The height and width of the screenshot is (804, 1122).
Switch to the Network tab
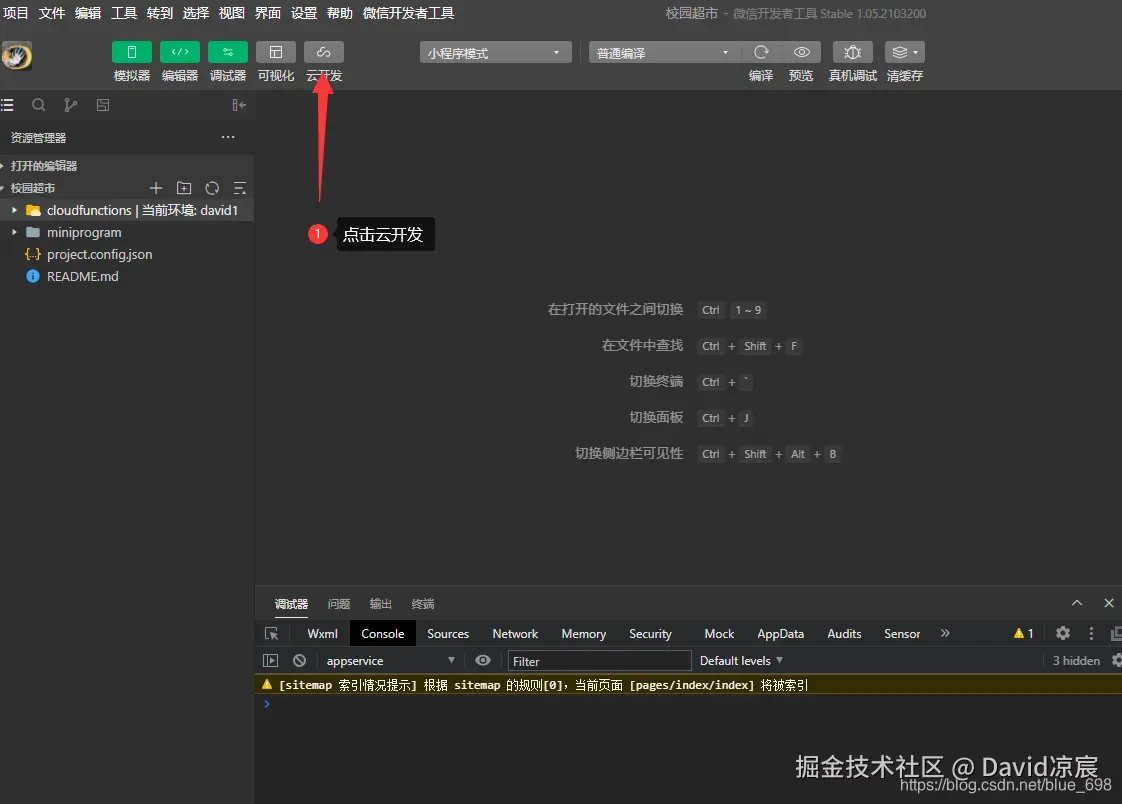point(514,633)
